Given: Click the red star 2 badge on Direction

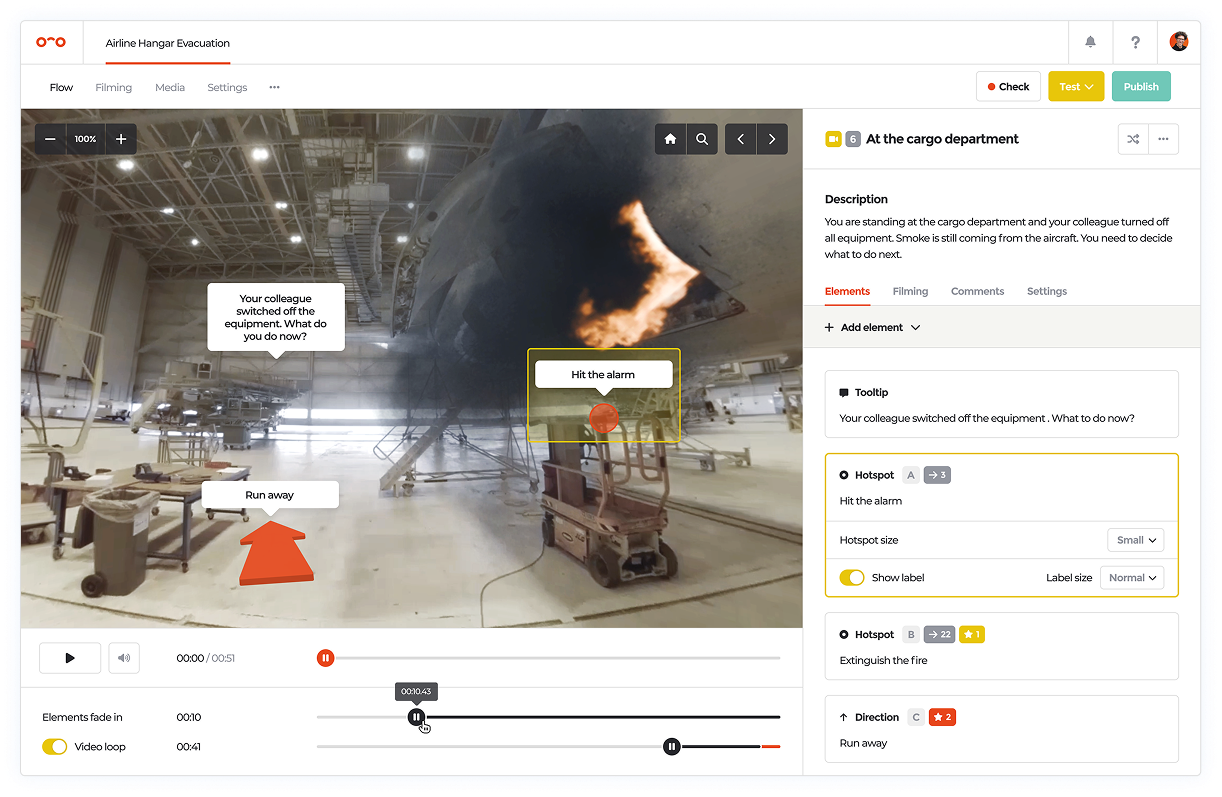Looking at the screenshot, I should coord(943,717).
